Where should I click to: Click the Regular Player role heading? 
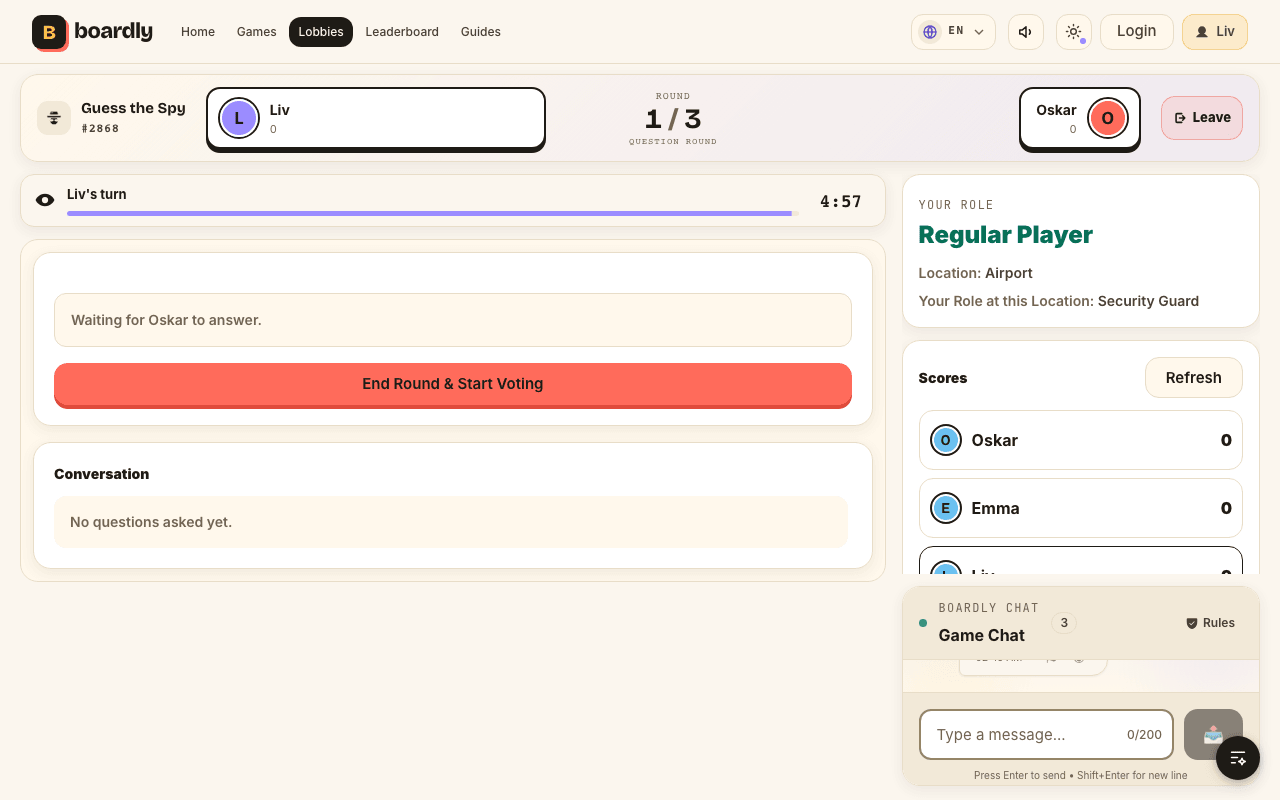tap(1006, 235)
